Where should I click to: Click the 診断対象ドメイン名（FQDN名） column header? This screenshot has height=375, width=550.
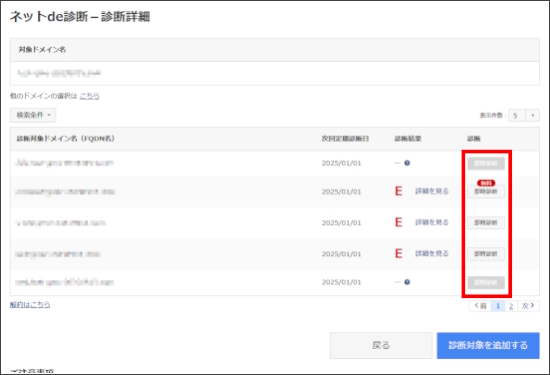coord(66,139)
